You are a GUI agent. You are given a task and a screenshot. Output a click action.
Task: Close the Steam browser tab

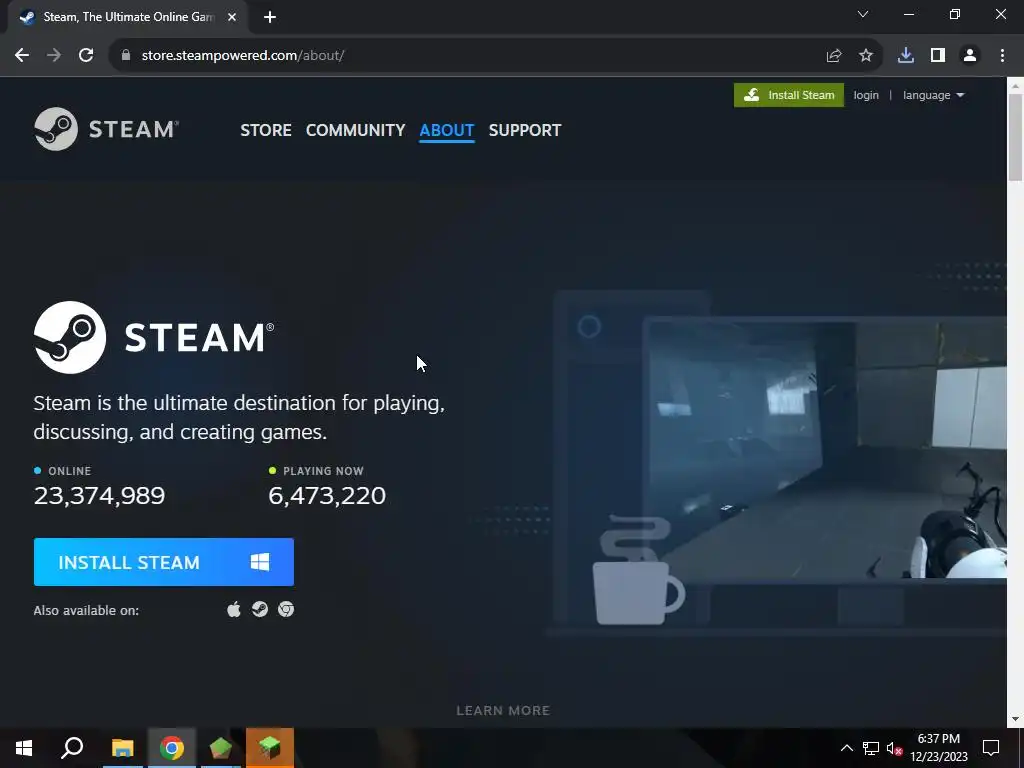pyautogui.click(x=232, y=17)
